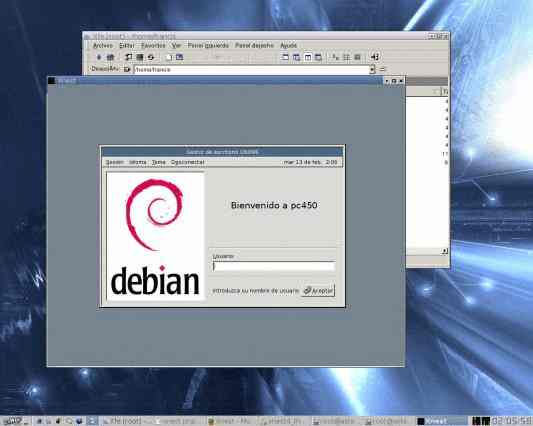The width and height of the screenshot is (533, 426).
Task: Click the Usuario input field
Action: pos(274,266)
